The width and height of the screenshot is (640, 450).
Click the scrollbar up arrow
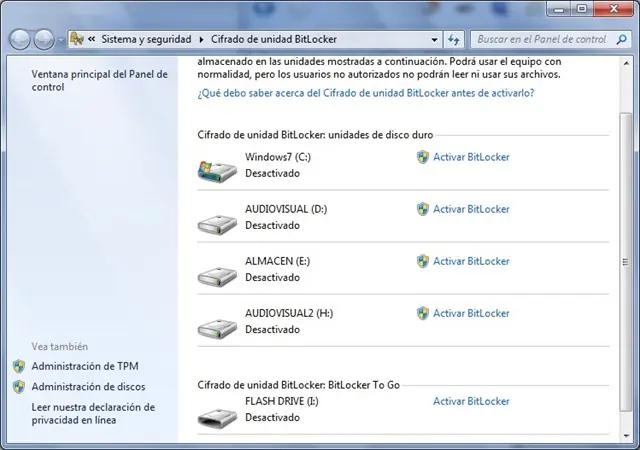click(x=626, y=63)
